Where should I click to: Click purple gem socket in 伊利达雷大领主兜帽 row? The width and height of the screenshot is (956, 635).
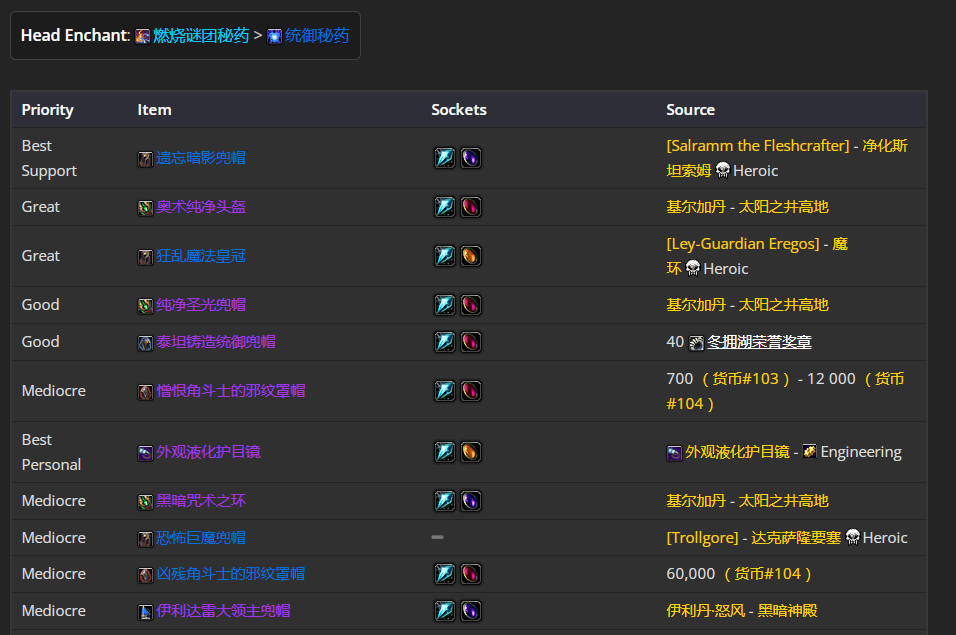[x=471, y=611]
